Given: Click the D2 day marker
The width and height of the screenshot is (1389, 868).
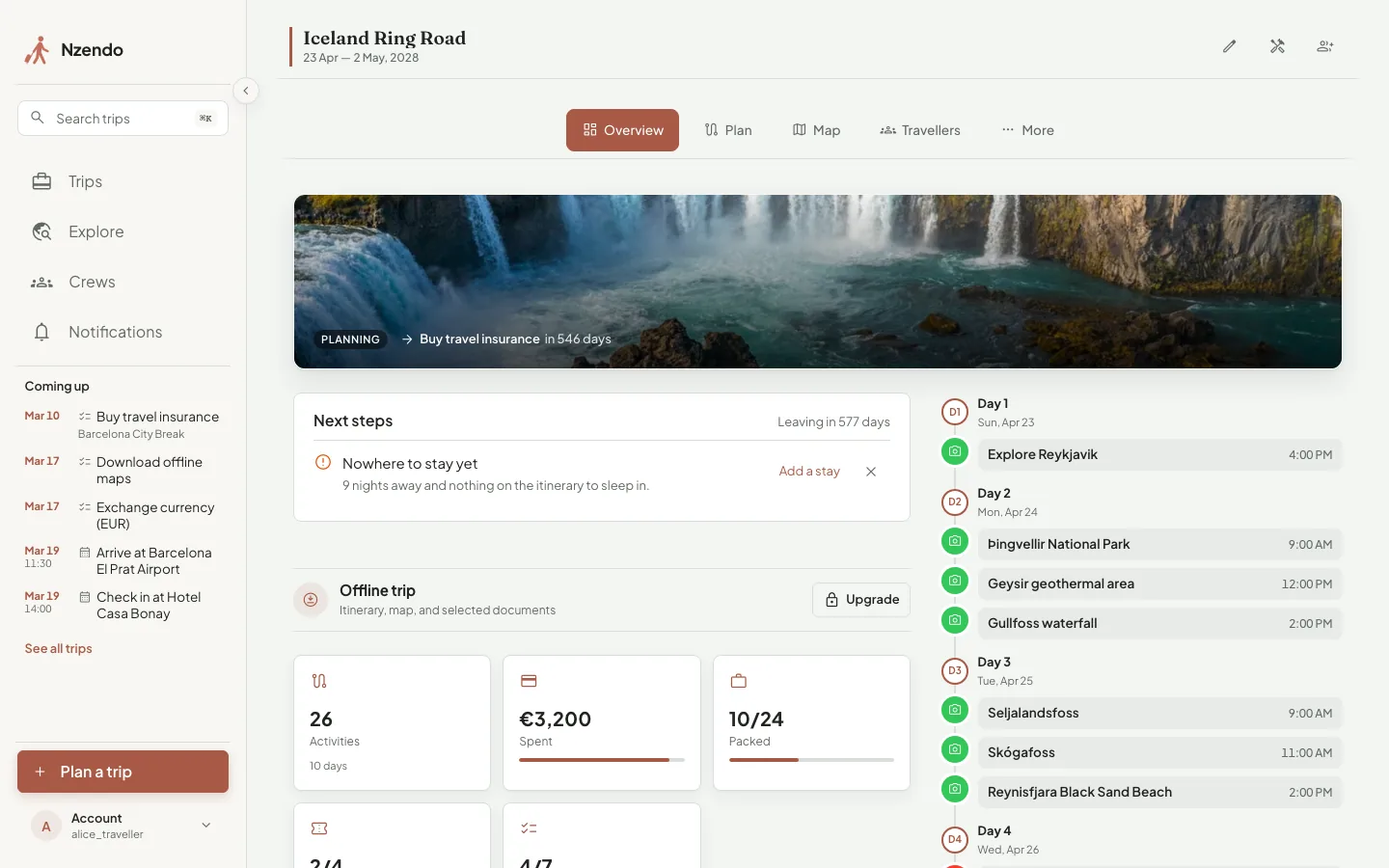Looking at the screenshot, I should pos(955,502).
